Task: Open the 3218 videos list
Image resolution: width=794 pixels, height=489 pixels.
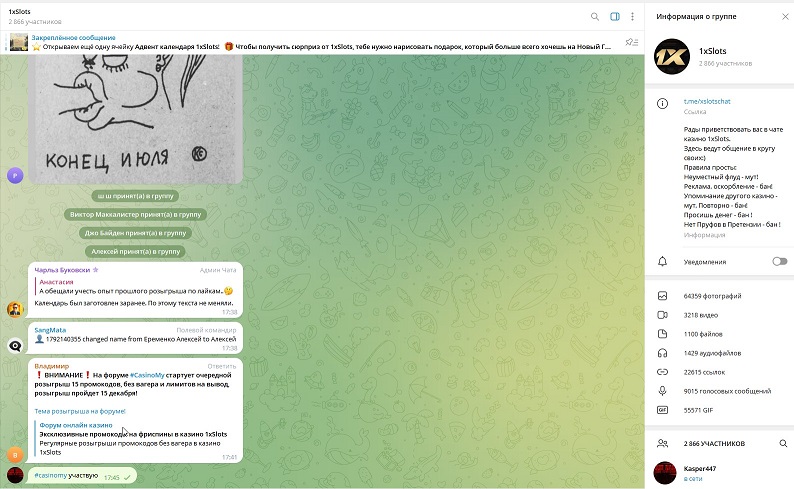Action: 701,315
